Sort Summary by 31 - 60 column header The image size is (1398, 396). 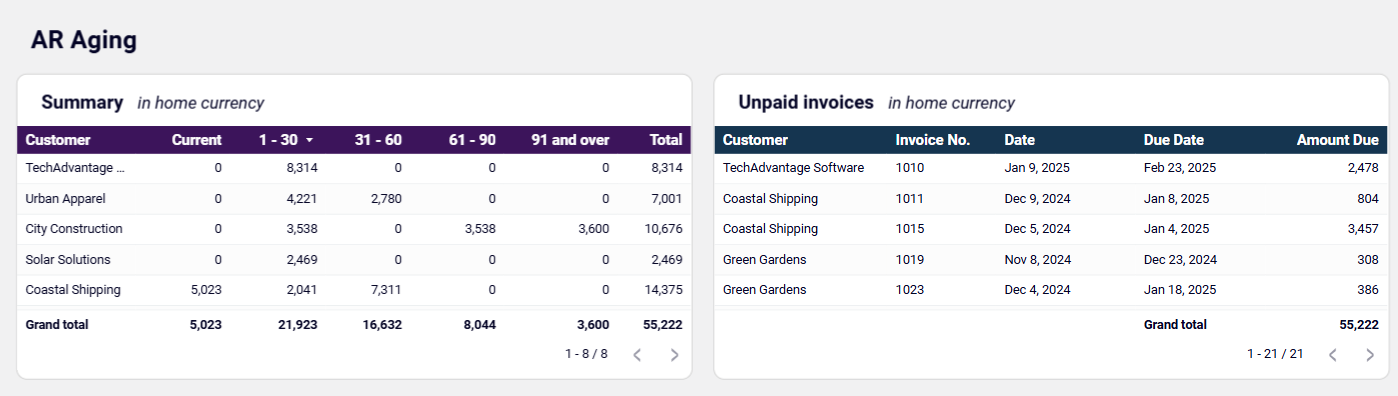pyautogui.click(x=378, y=140)
